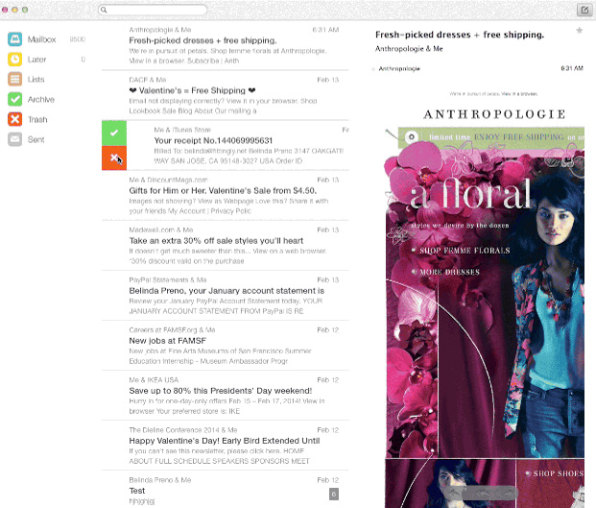Open Your receipt No.144069995631 email
The image size is (596, 508).
238,145
